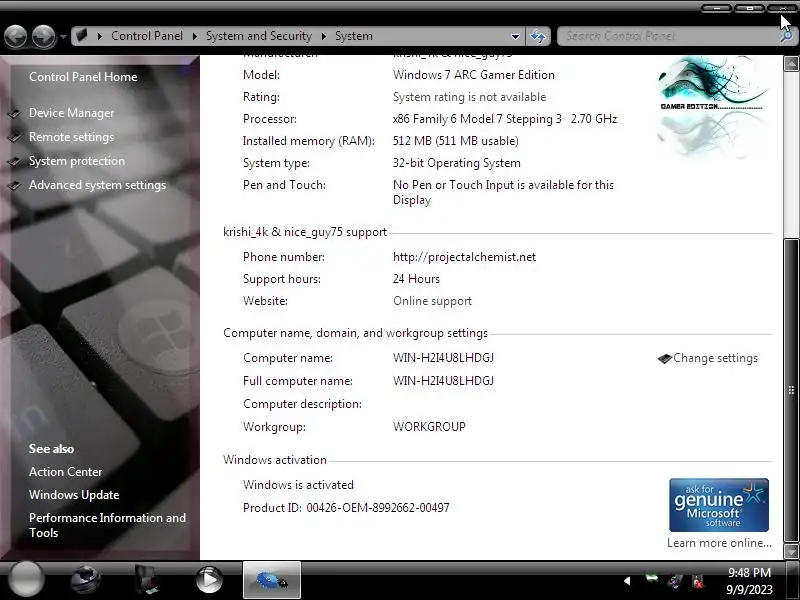800x600 pixels.
Task: Click the Back navigation arrow
Action: (16, 37)
